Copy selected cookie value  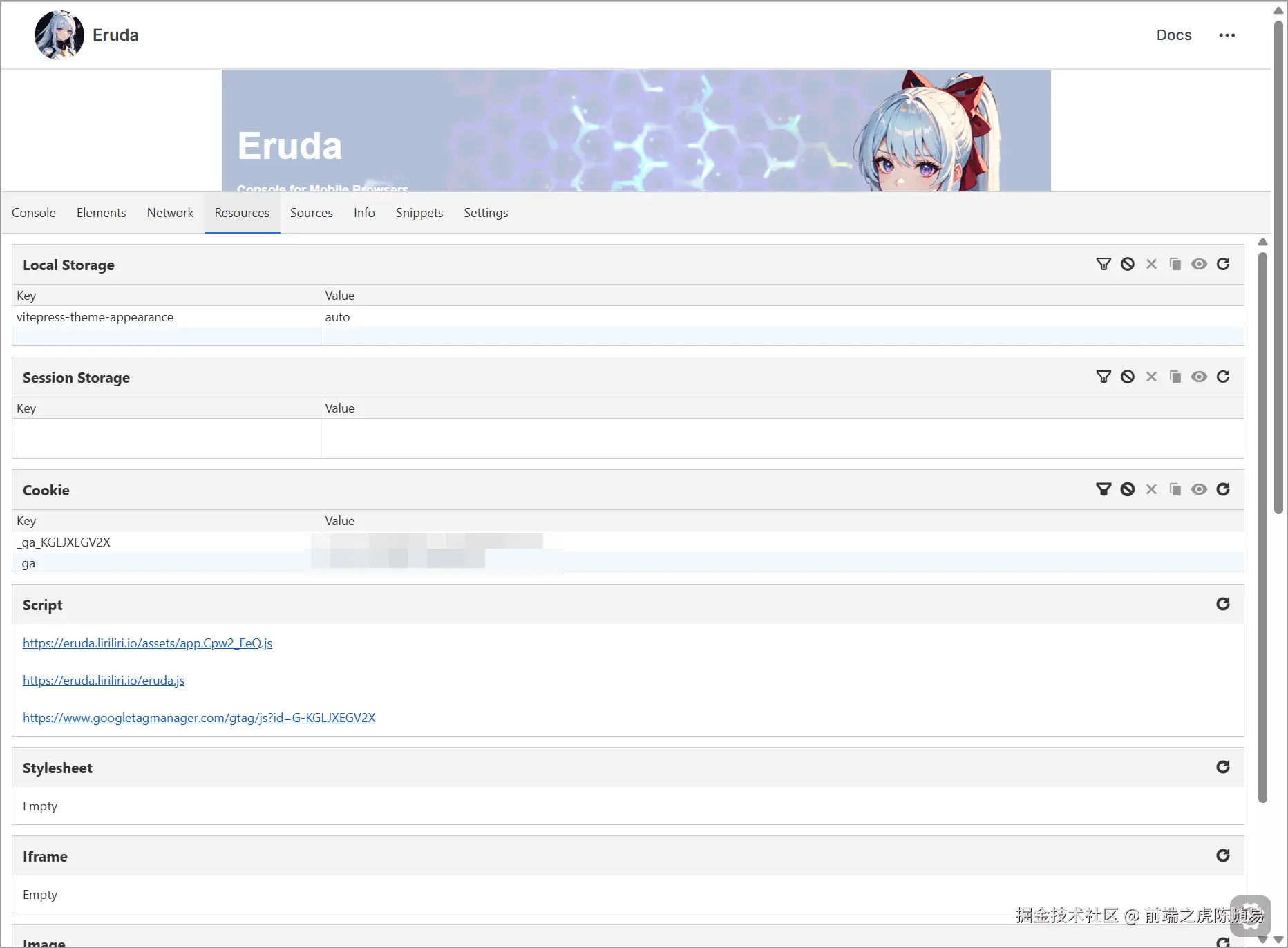[x=1175, y=489]
